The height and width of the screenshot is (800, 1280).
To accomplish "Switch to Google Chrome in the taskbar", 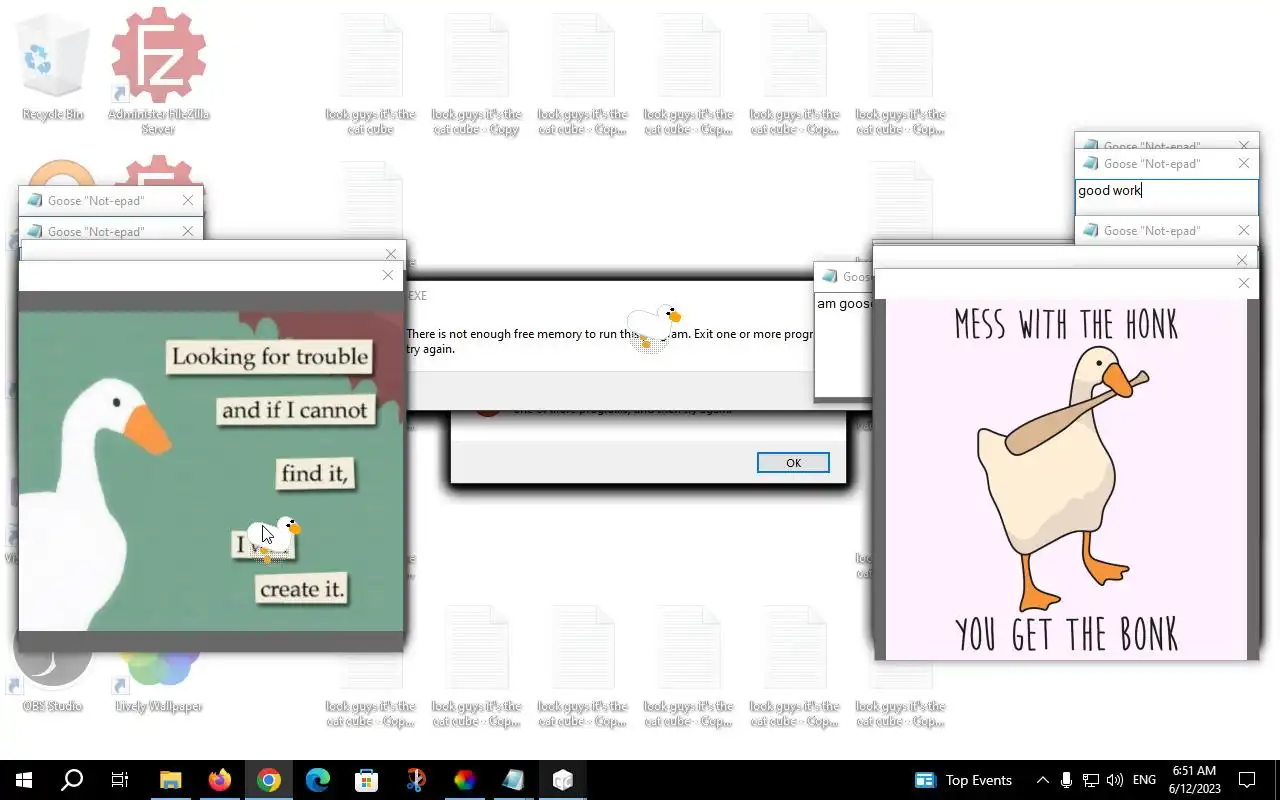I will click(268, 780).
